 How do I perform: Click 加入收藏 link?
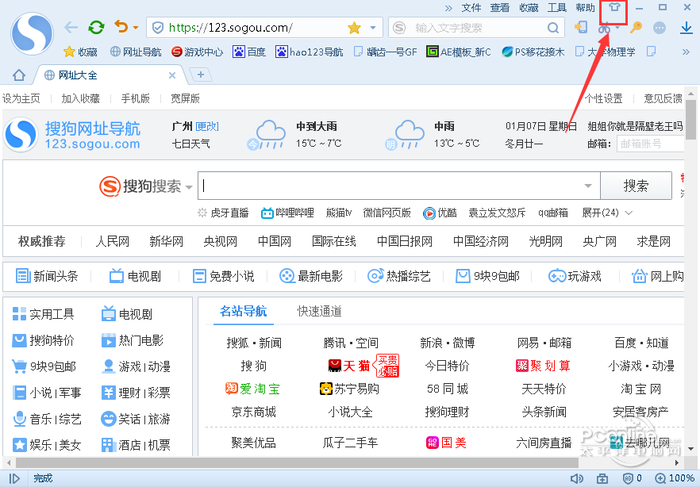pos(80,98)
